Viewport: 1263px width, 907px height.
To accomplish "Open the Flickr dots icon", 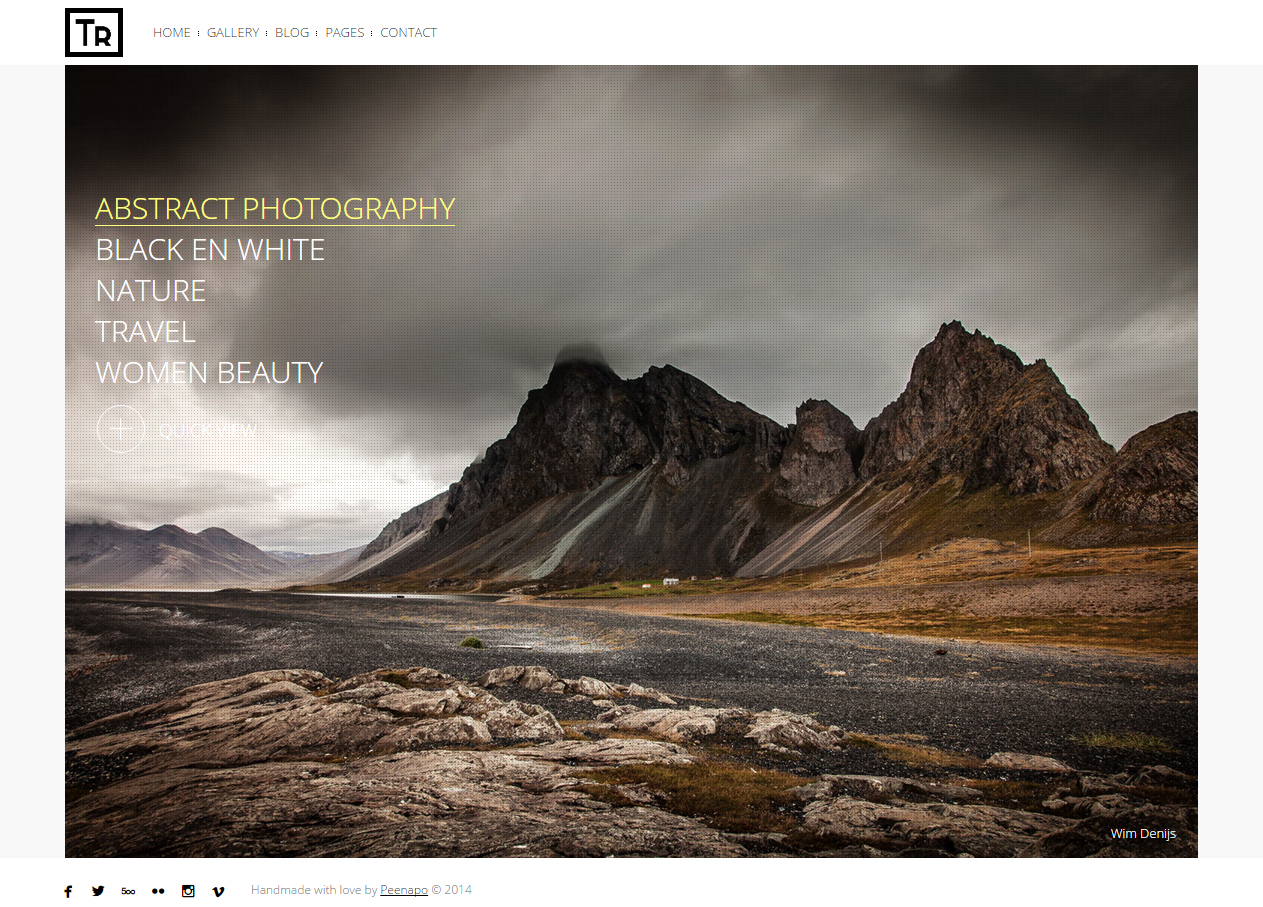I will [158, 891].
